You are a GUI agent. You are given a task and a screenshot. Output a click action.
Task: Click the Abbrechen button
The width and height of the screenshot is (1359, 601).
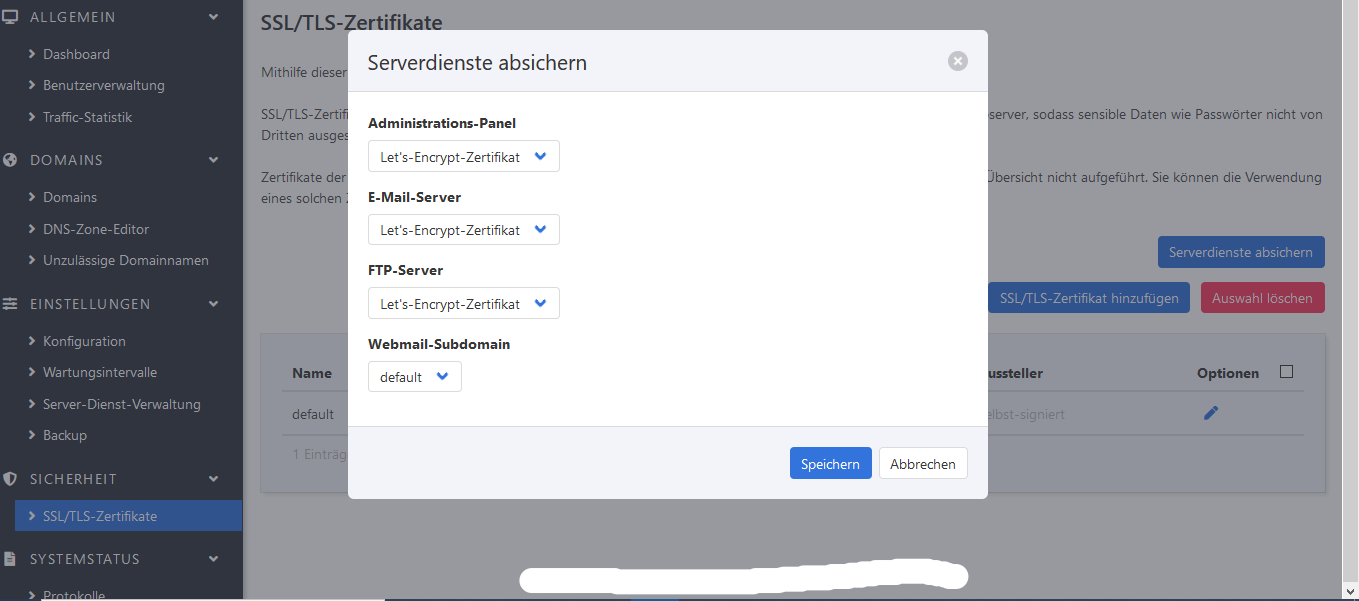(922, 464)
